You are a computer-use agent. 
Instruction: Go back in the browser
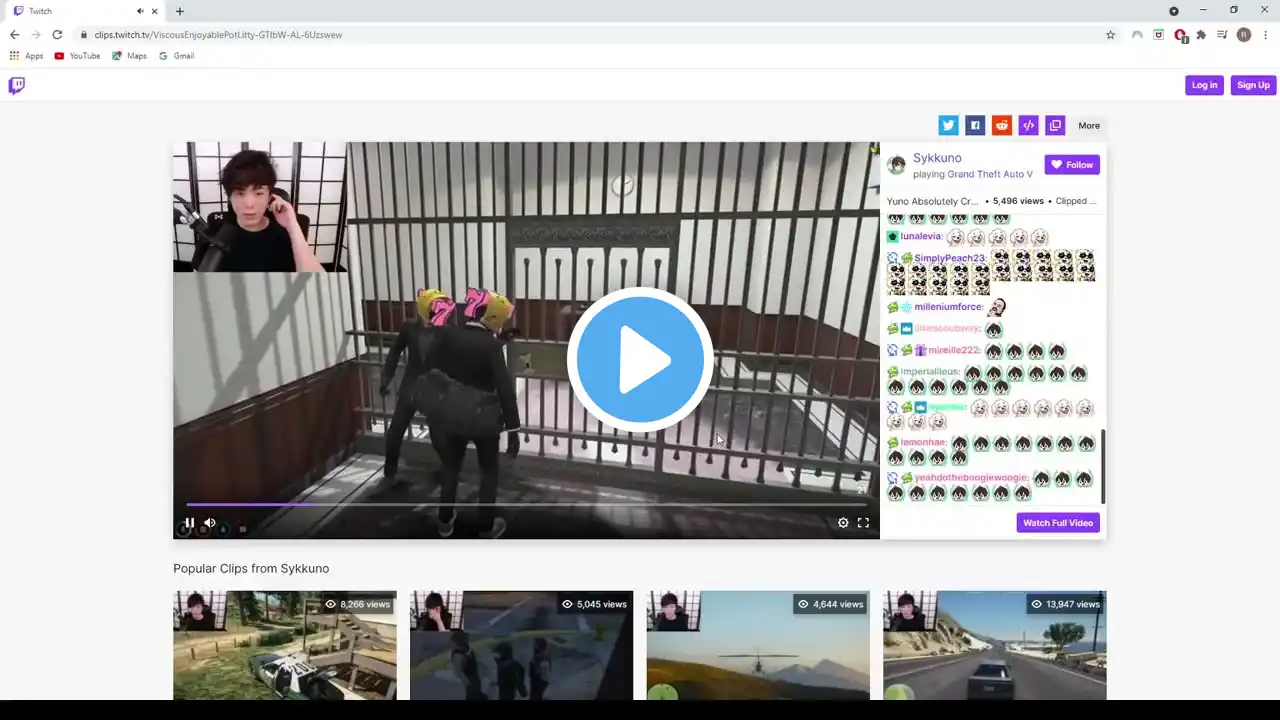tap(14, 35)
